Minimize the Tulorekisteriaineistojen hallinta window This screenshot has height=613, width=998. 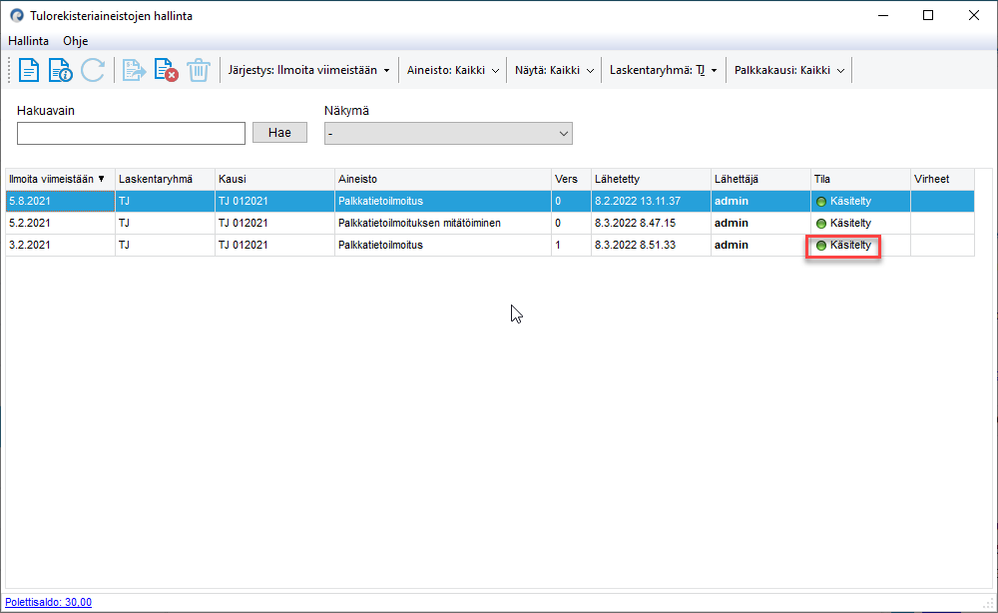pos(883,15)
